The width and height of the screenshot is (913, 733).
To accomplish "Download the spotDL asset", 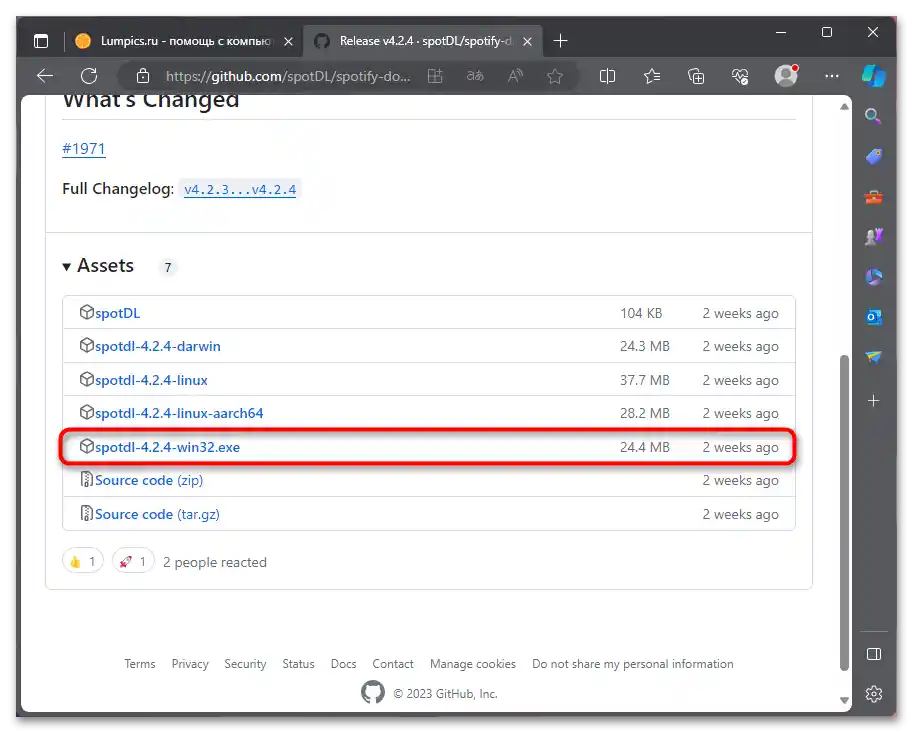I will (x=117, y=313).
